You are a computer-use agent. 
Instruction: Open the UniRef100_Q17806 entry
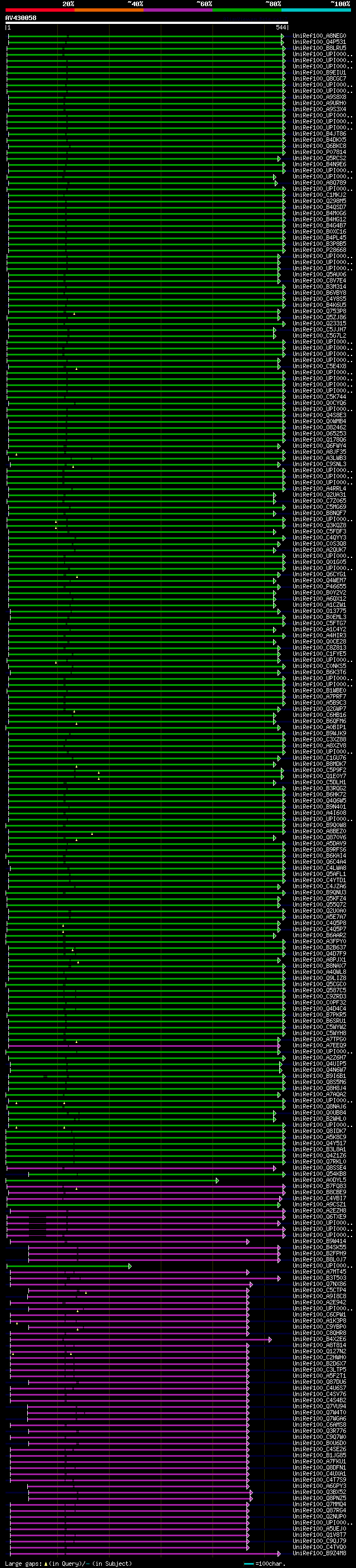click(x=319, y=439)
